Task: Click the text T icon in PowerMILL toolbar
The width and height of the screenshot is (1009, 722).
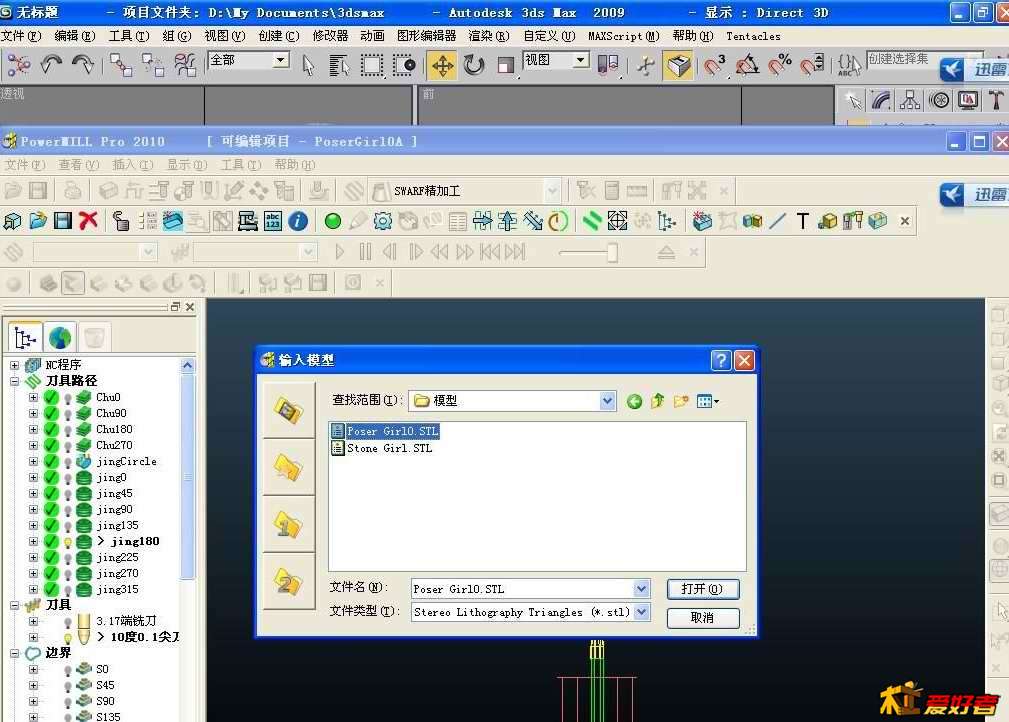Action: point(802,221)
